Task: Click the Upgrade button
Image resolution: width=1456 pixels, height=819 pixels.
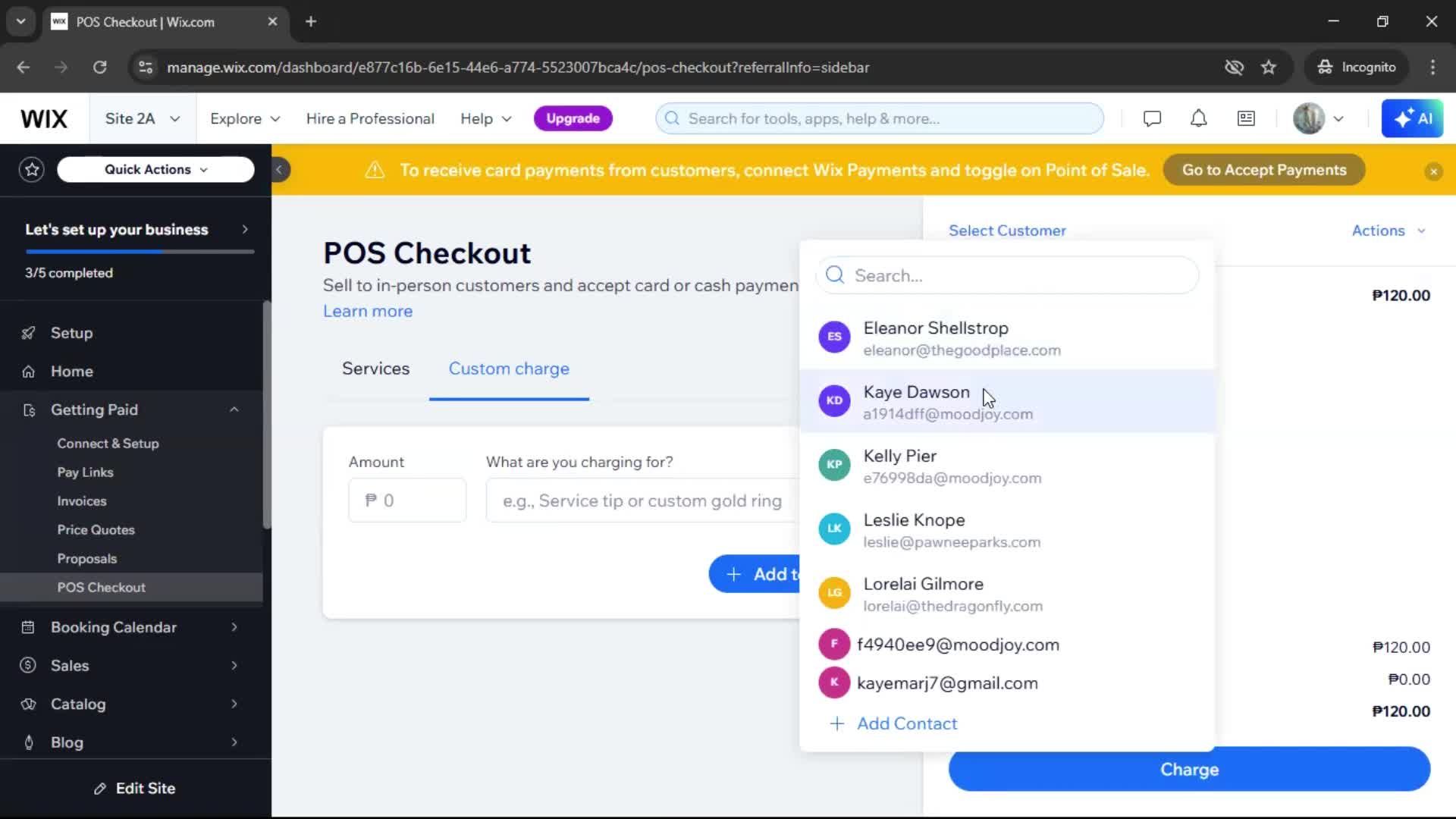Action: coord(573,119)
